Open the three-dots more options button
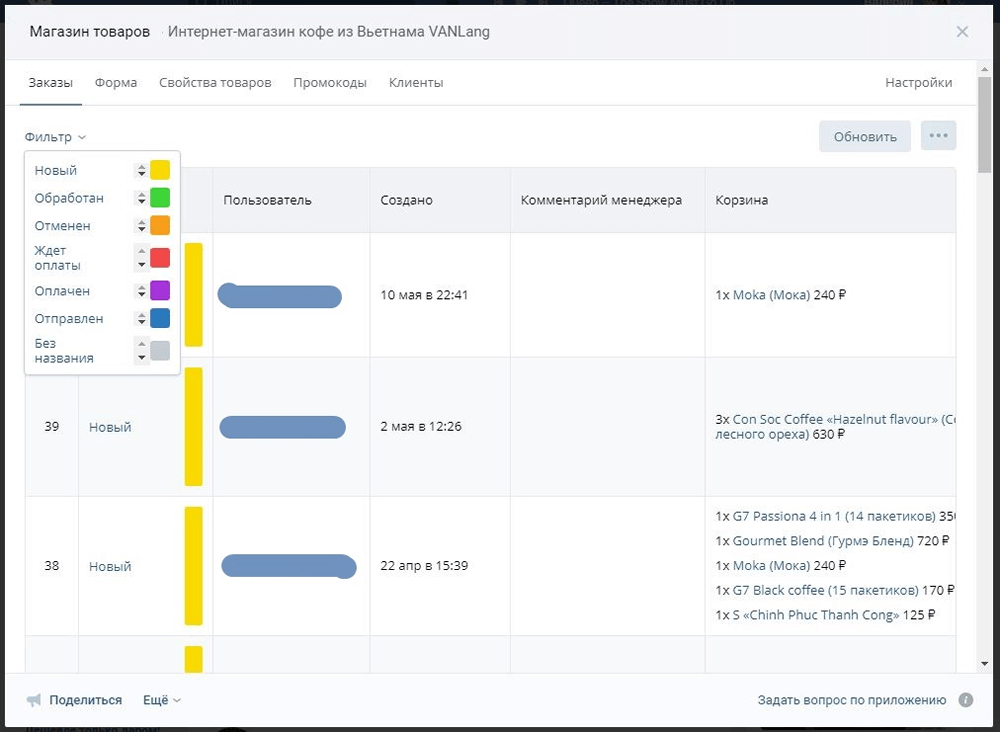The width and height of the screenshot is (1000, 732). pos(938,136)
